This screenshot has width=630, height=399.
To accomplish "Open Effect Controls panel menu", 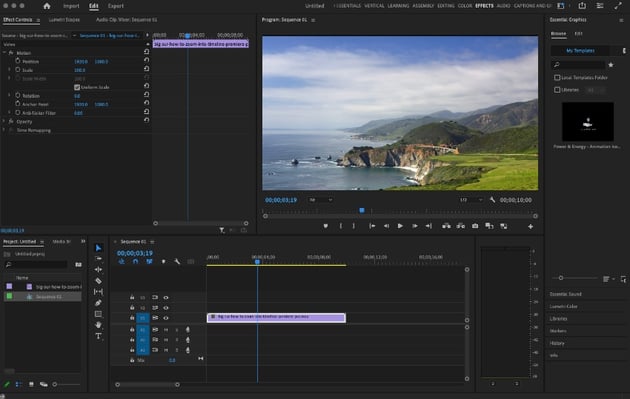I will pos(39,20).
